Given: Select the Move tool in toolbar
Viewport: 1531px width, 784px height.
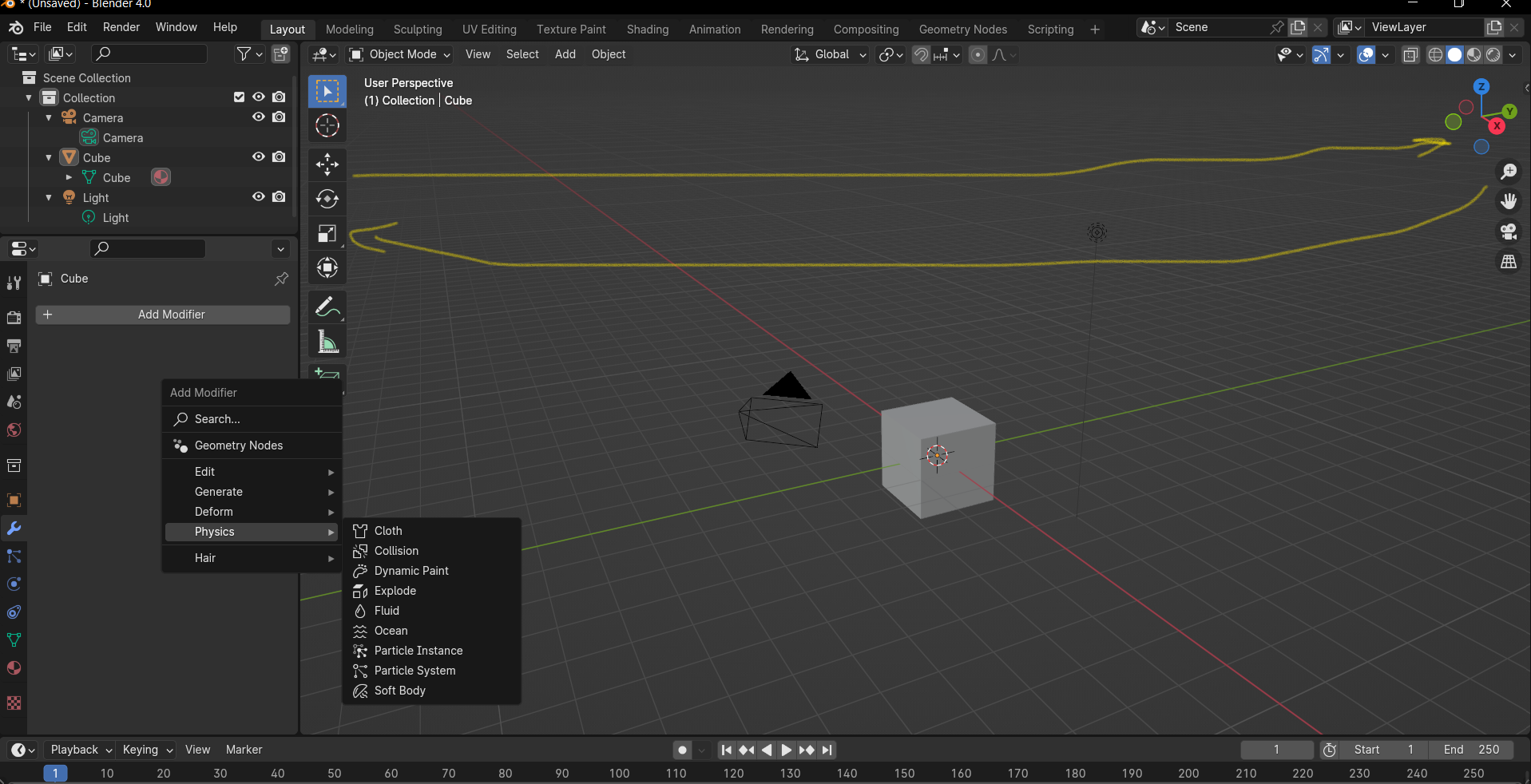Looking at the screenshot, I should 327,164.
